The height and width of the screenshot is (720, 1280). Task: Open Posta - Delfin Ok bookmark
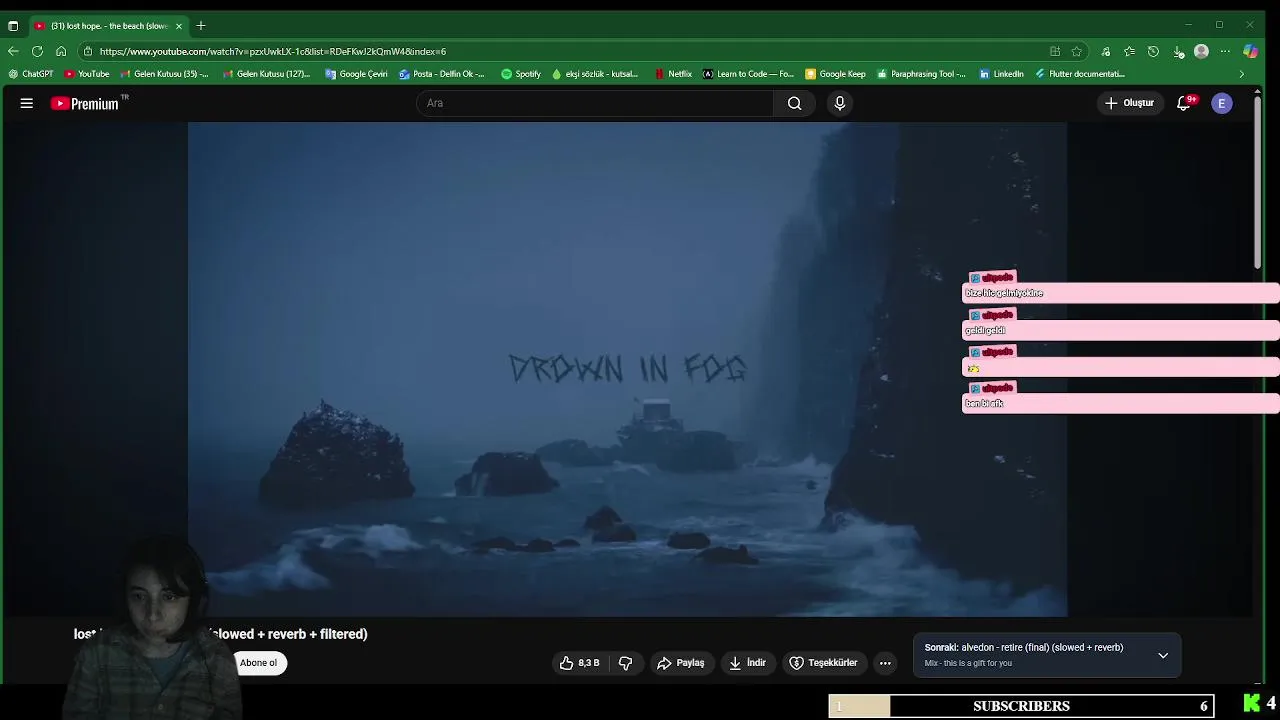pyautogui.click(x=441, y=74)
